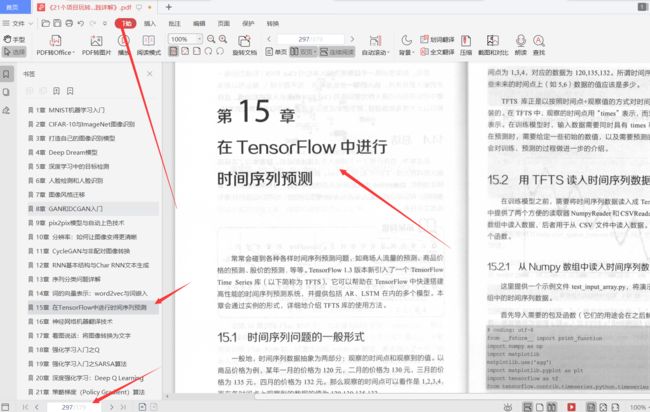Click status bar page number field
Screen dimensions: 650x412
73,407
